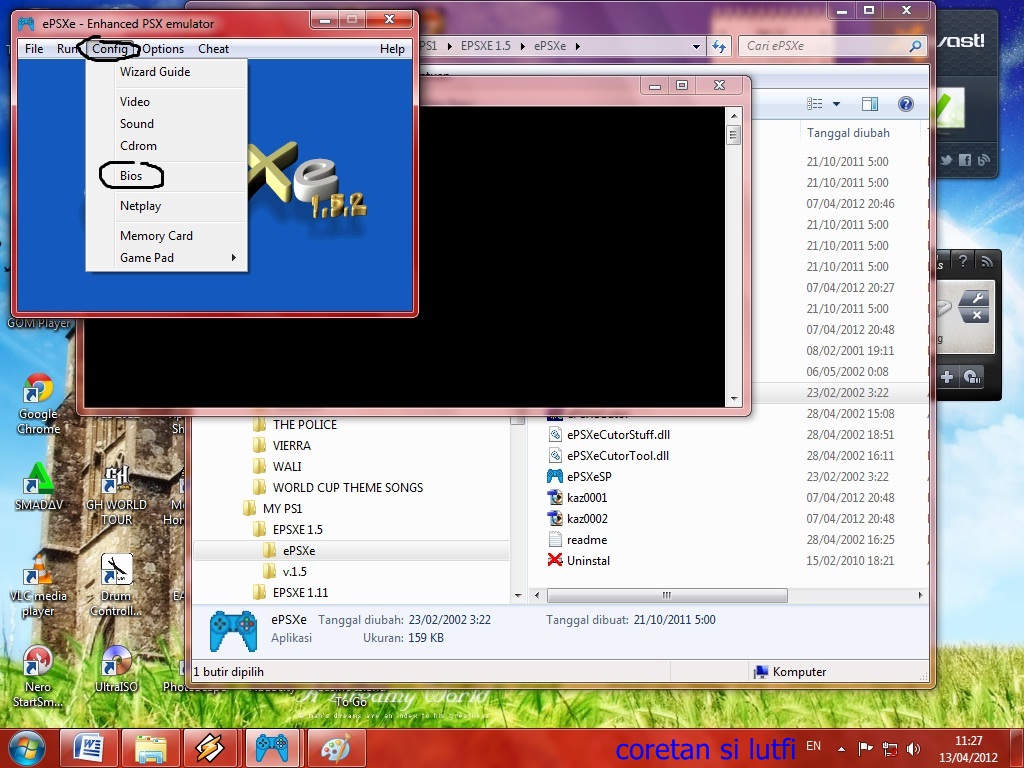
Task: Open SMADAV desktop shortcut
Action: [38, 487]
